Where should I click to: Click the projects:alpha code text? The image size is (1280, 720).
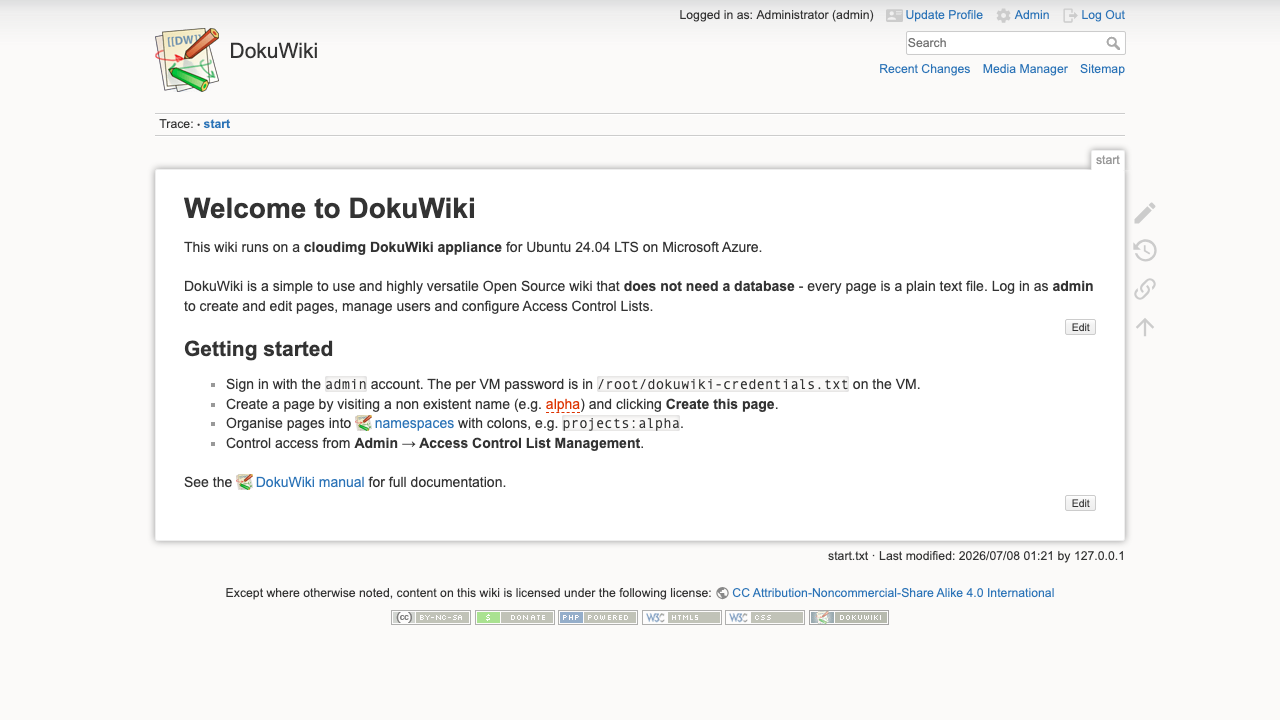click(x=621, y=423)
